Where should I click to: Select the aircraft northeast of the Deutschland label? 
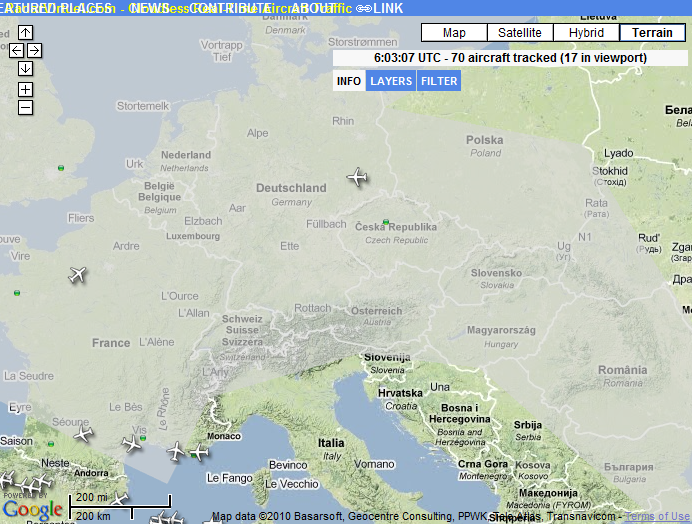[357, 177]
